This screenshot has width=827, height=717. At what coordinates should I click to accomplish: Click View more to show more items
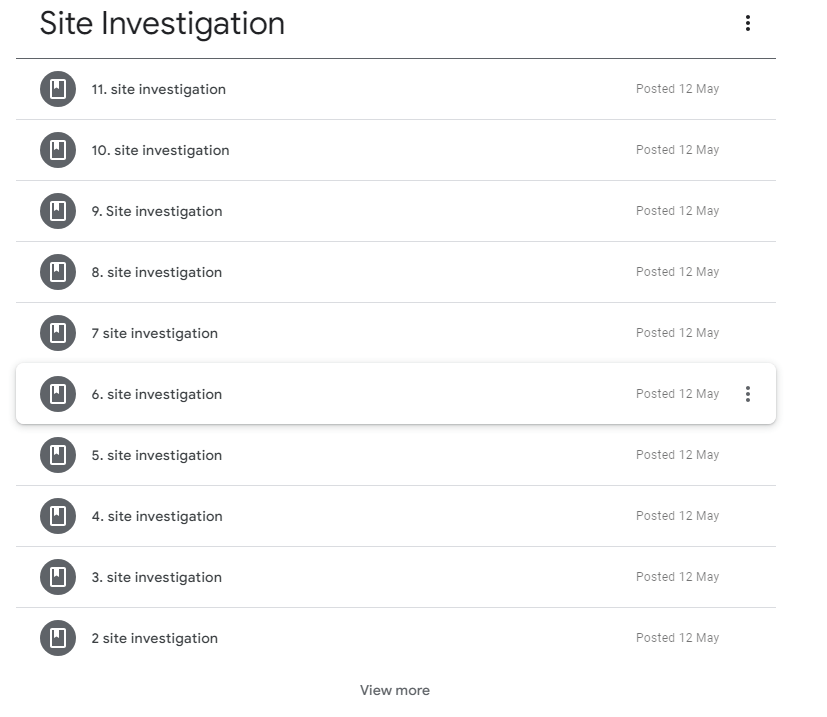(395, 690)
